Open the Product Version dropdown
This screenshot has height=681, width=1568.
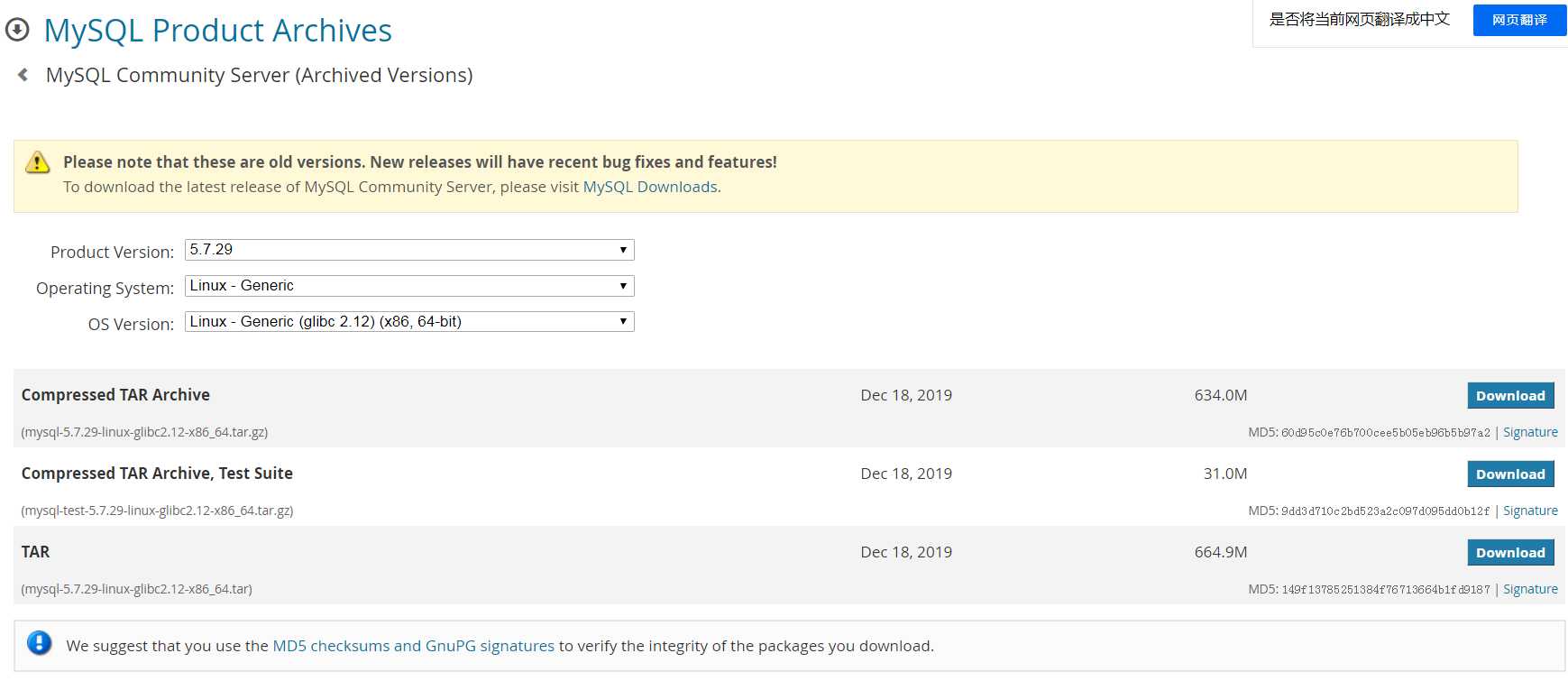coord(409,250)
